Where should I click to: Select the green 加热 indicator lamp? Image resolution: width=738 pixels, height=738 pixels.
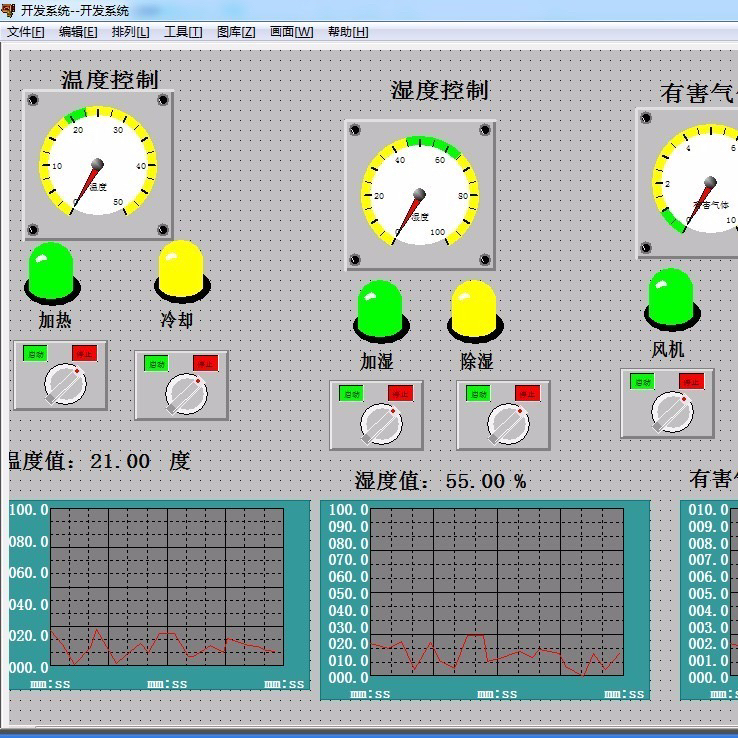click(52, 273)
